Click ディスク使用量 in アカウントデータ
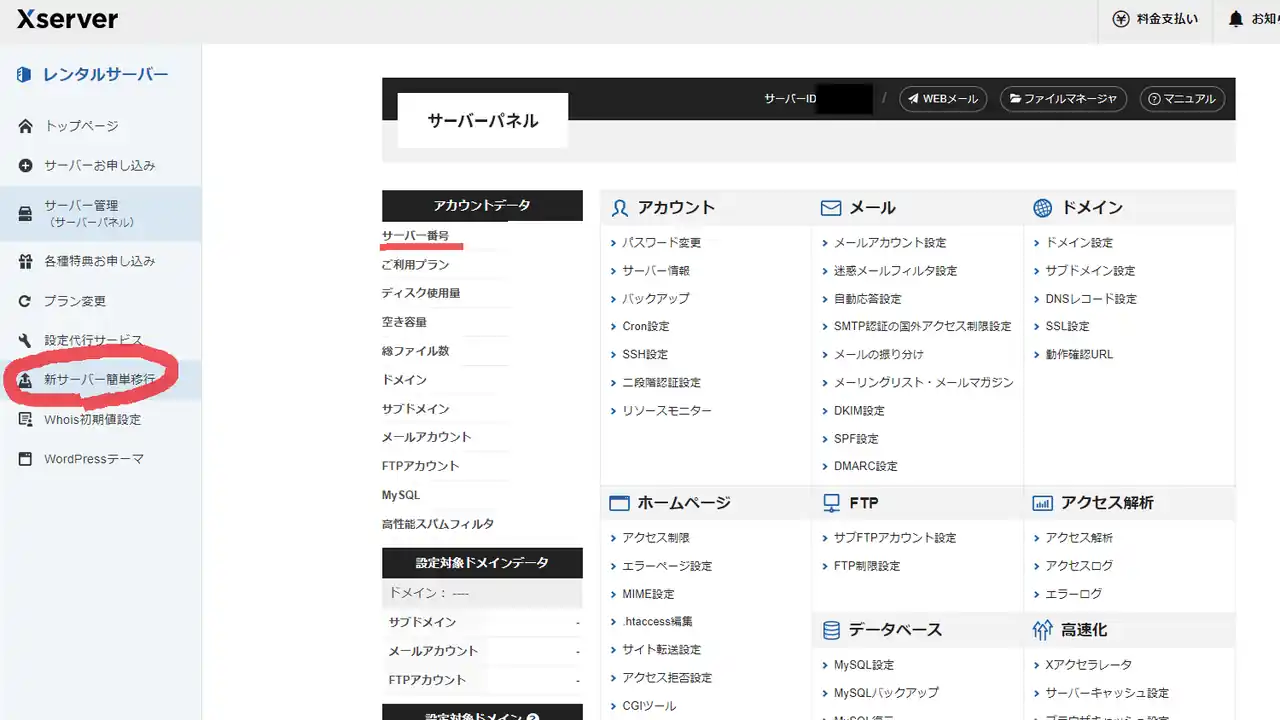Image resolution: width=1280 pixels, height=720 pixels. [421, 294]
